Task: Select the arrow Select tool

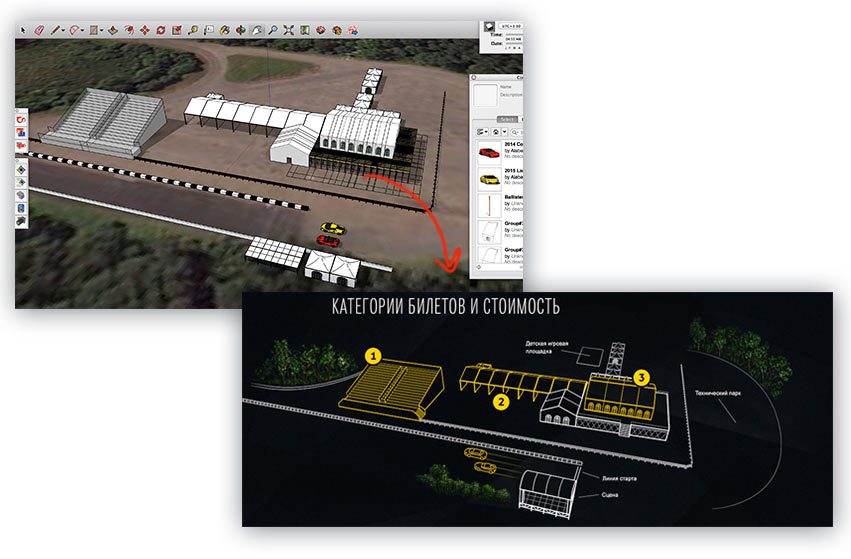Action: [x=24, y=30]
